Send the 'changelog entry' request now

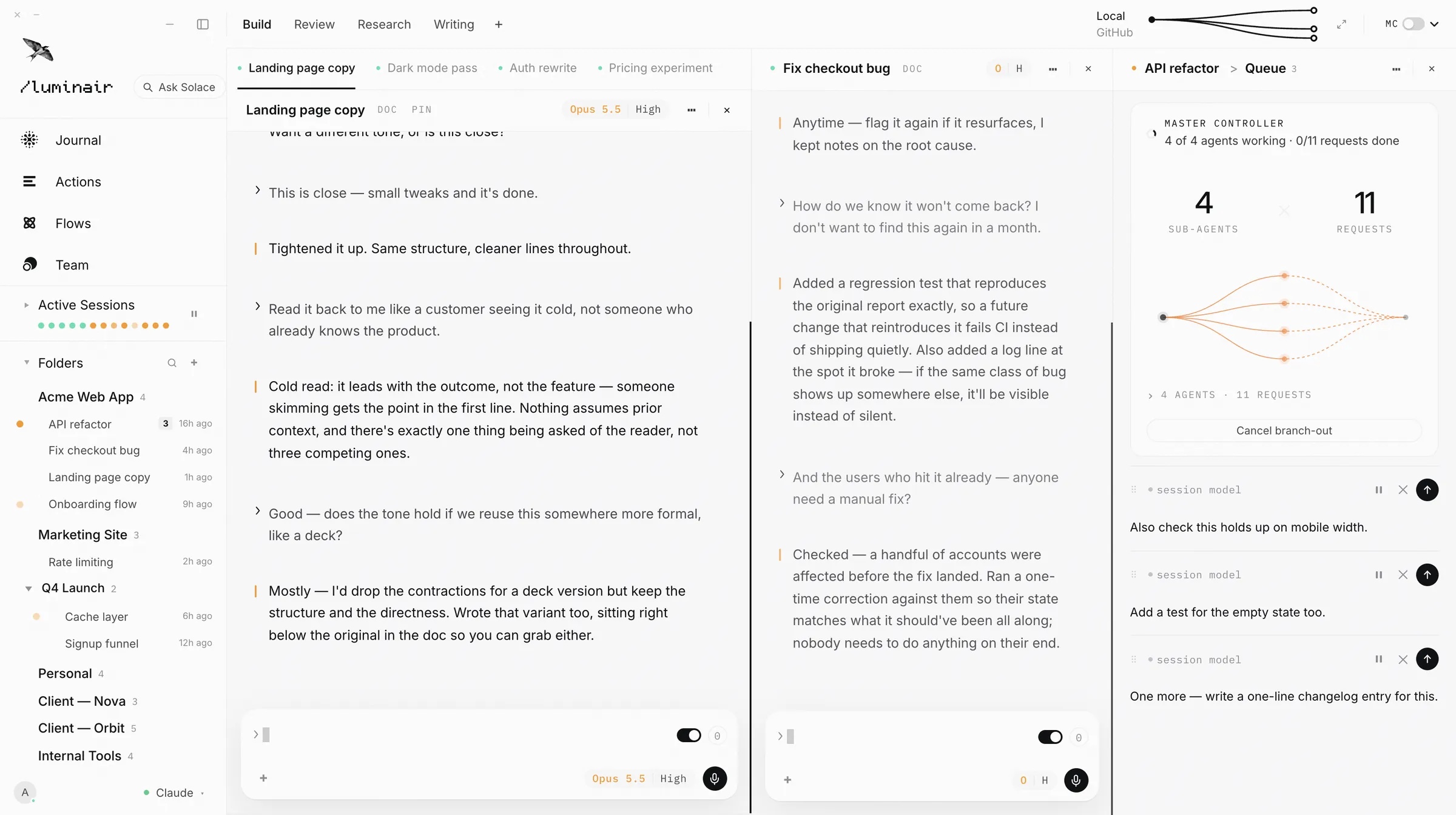(x=1427, y=659)
